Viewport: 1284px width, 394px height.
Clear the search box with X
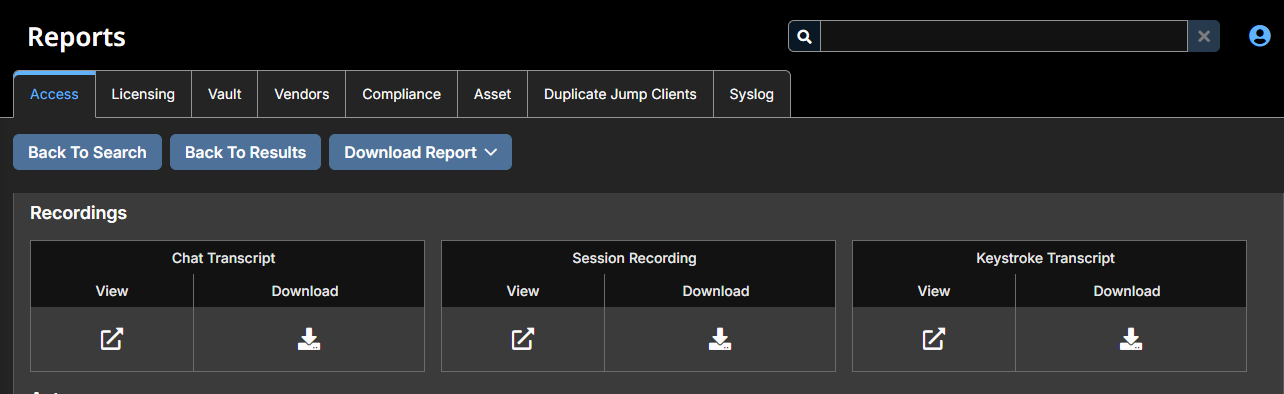1204,36
